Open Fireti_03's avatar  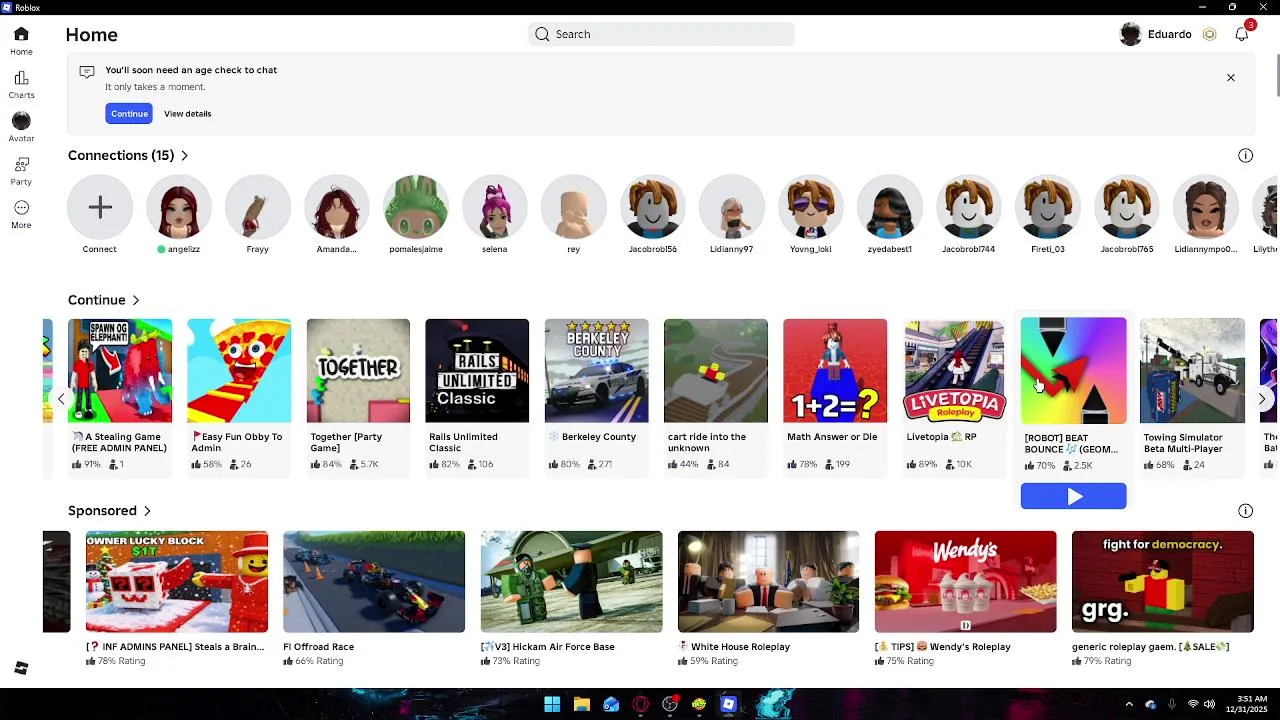tap(1048, 207)
